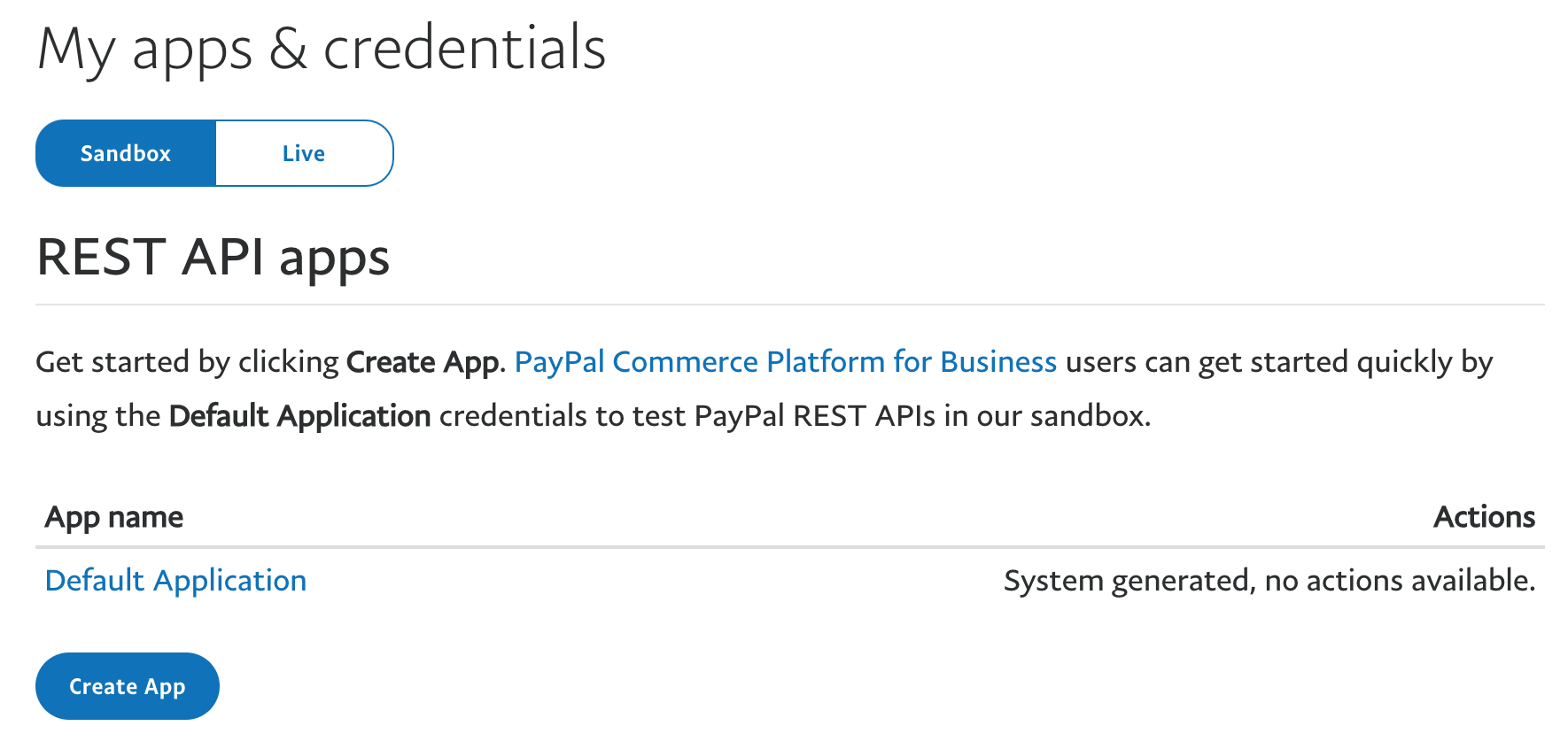
Task: Click the REST API apps heading
Action: tap(213, 258)
